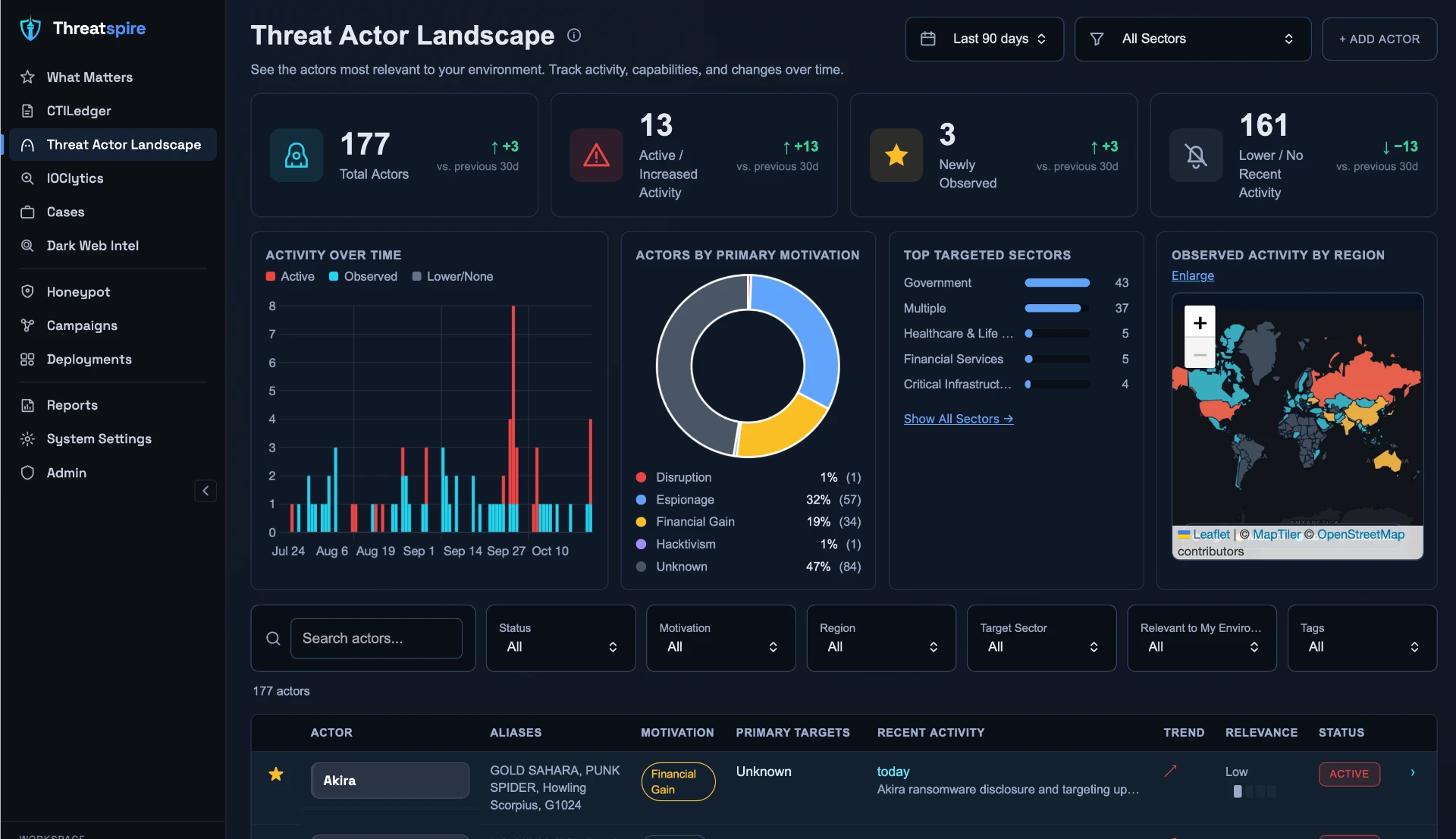Open the Region filter dropdown
This screenshot has width=1456, height=839.
(881, 638)
